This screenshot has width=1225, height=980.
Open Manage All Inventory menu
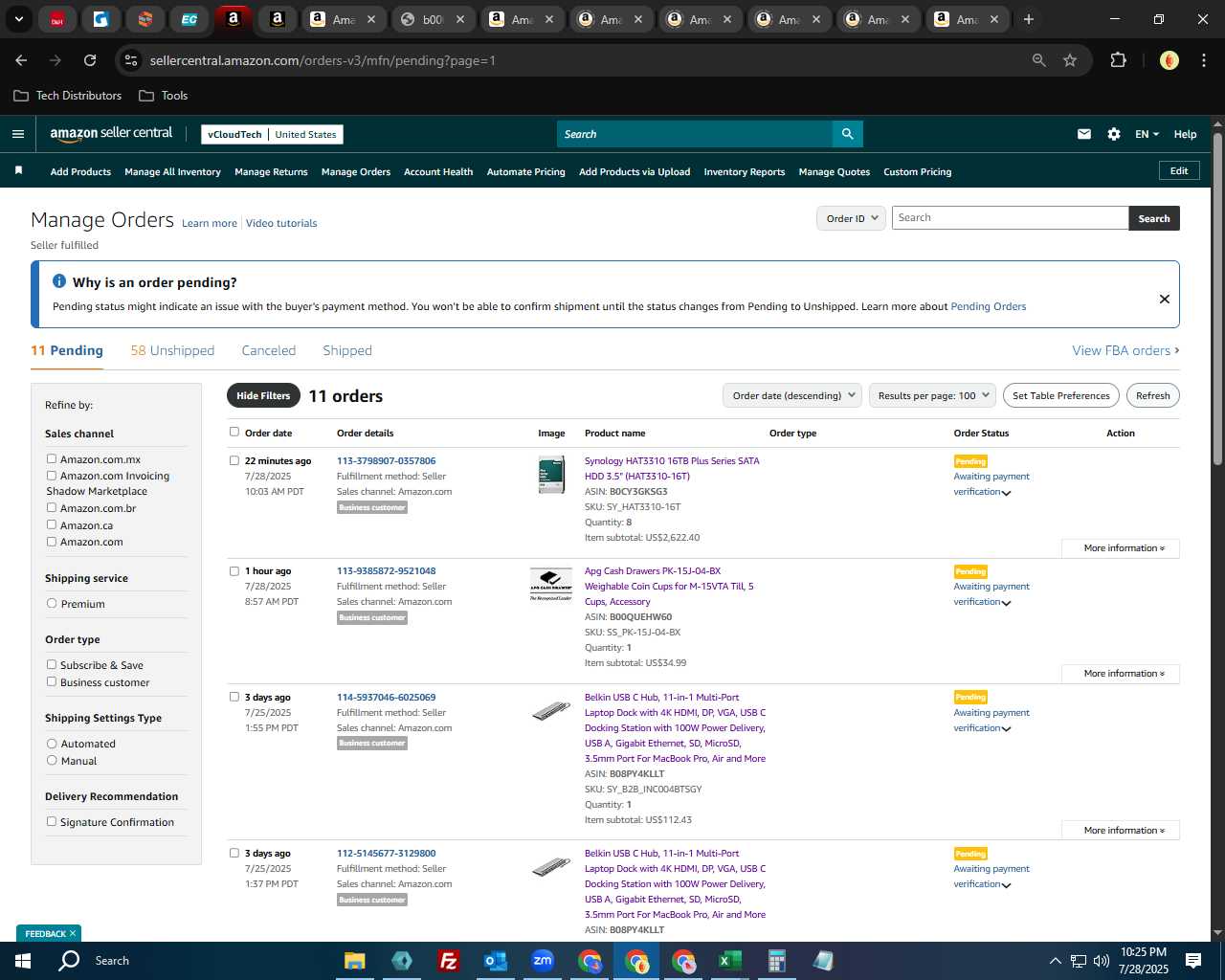click(172, 171)
